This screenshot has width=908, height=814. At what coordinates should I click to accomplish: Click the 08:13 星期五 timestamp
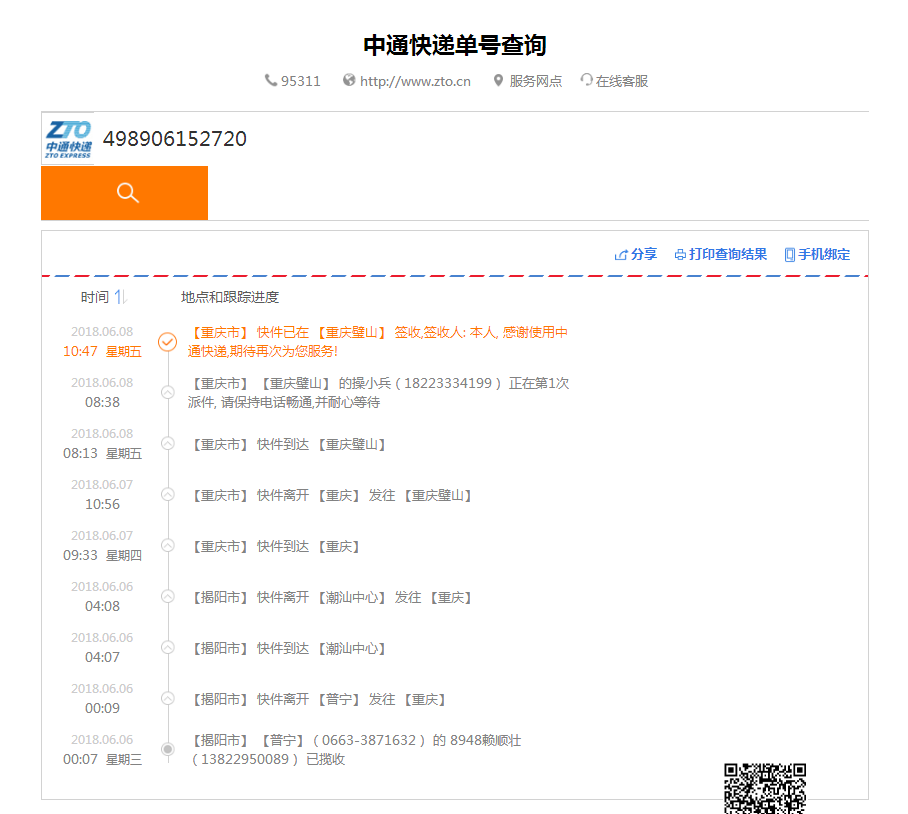(x=102, y=453)
